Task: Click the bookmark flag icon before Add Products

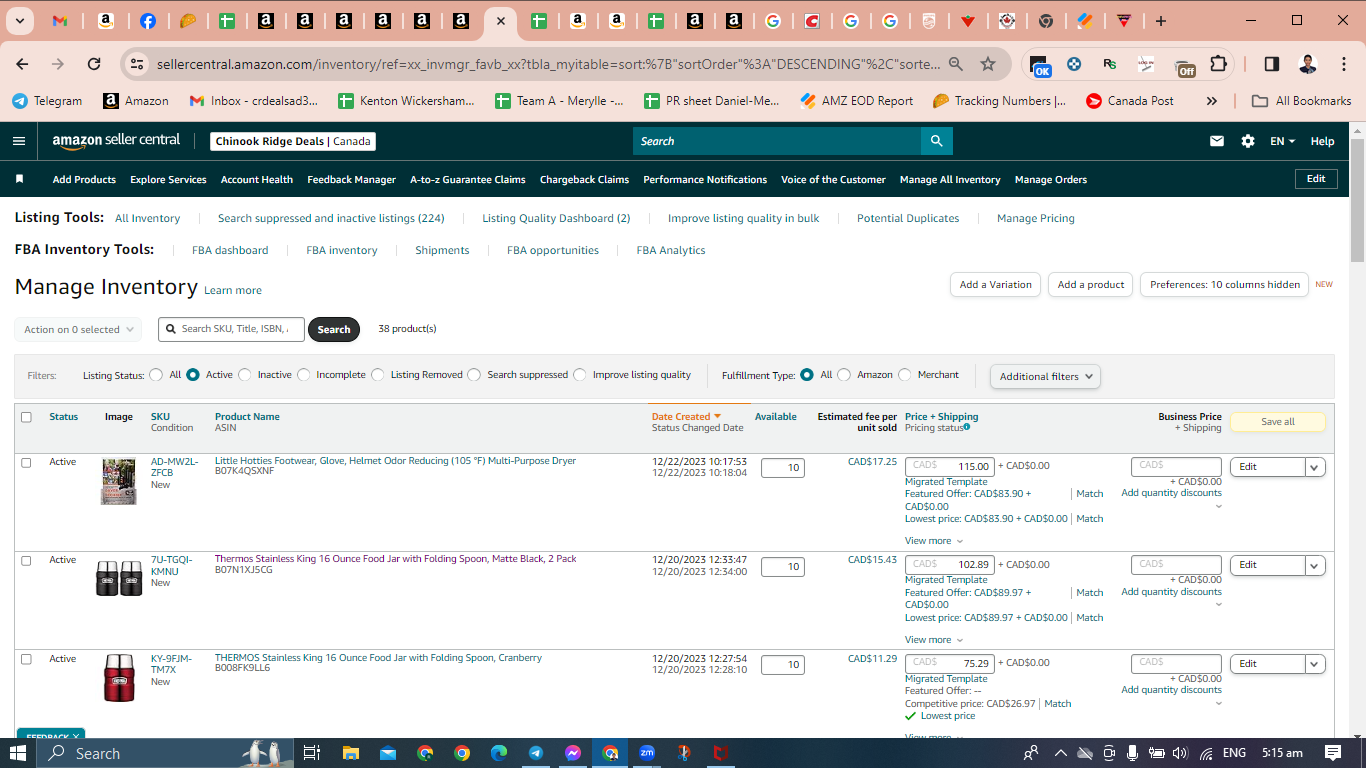Action: (19, 179)
